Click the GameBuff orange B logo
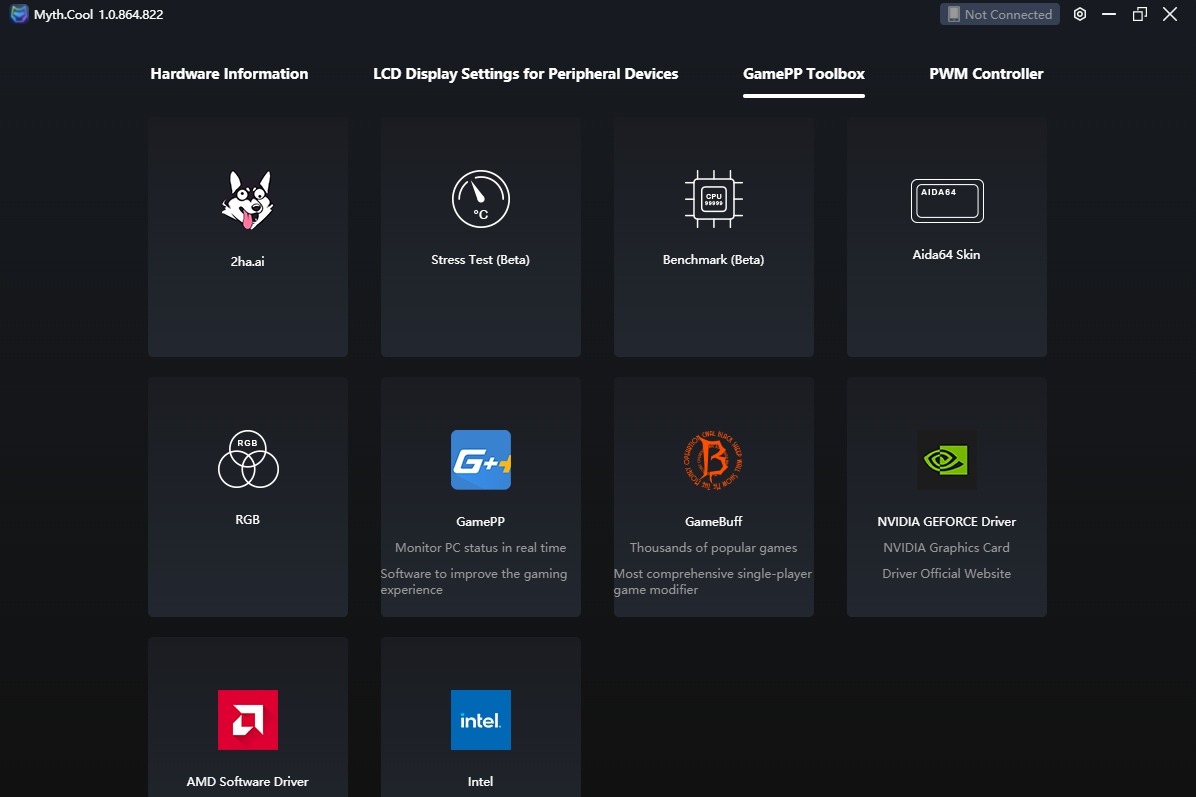Viewport: 1196px width, 797px height. point(713,460)
